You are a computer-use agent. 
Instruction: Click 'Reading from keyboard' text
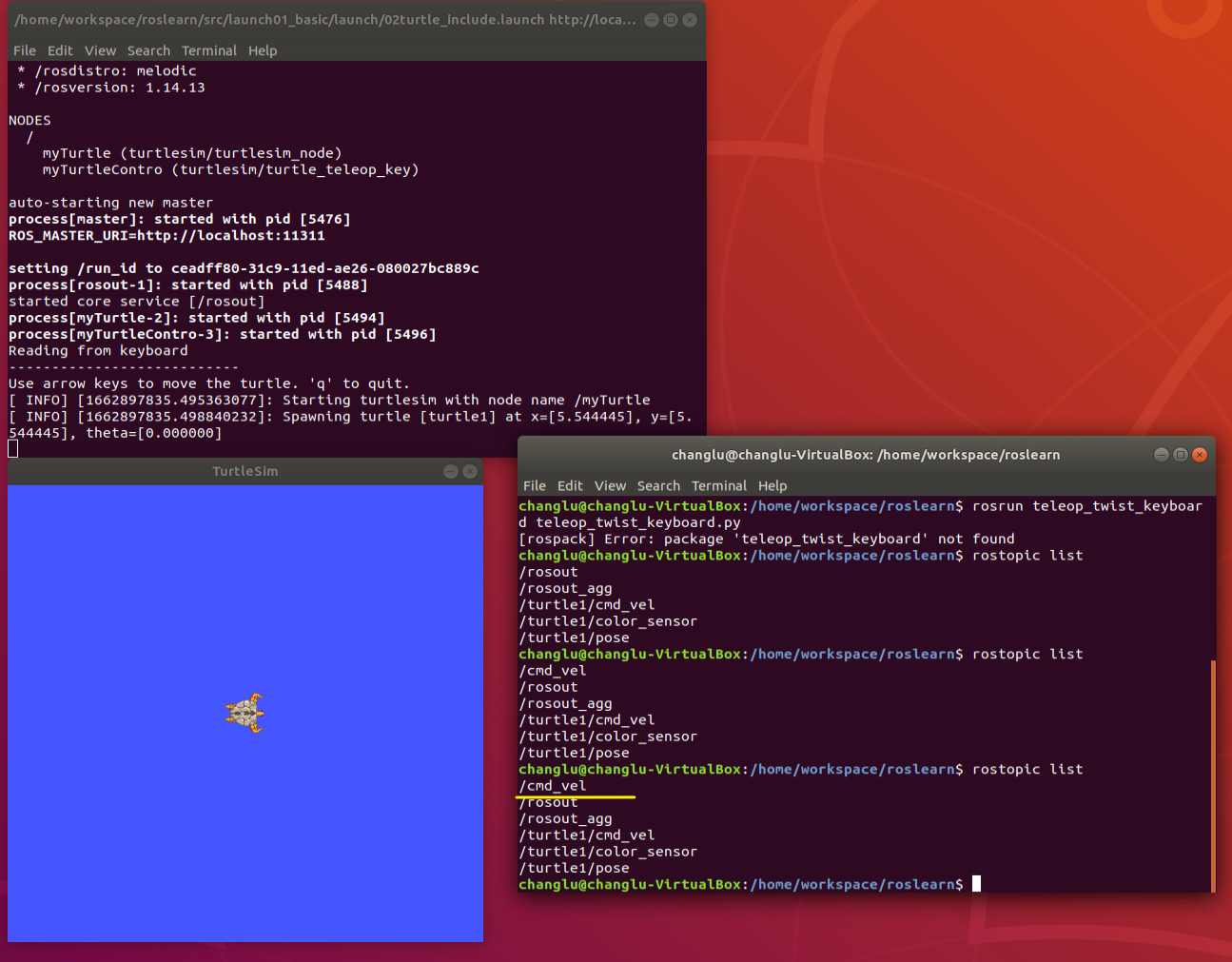[98, 351]
